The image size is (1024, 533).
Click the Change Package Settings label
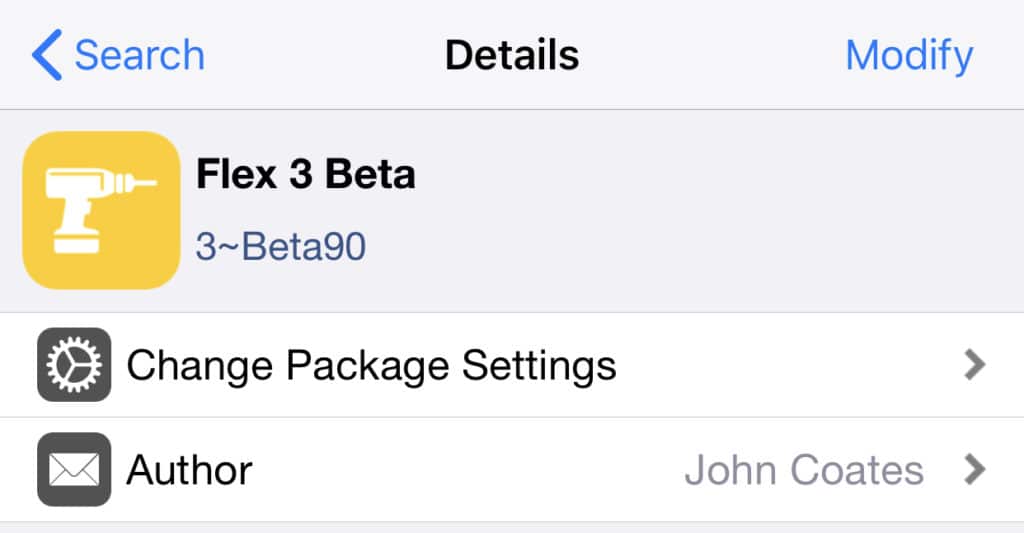coord(372,366)
